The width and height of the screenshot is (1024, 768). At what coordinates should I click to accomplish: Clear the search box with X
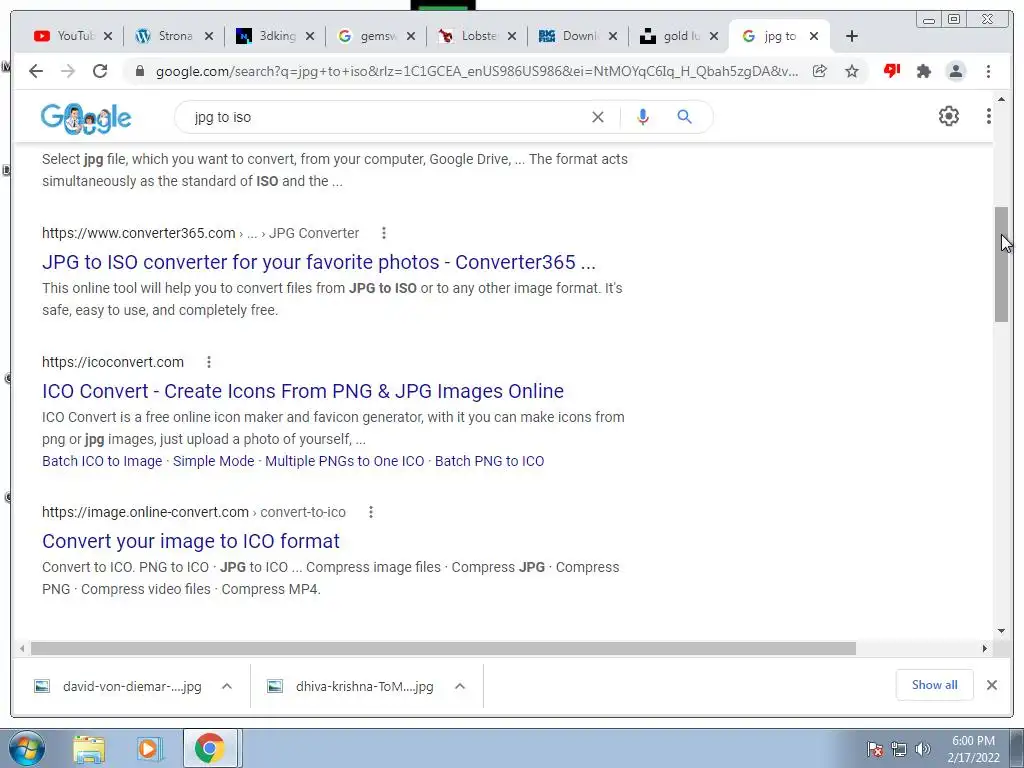(598, 117)
